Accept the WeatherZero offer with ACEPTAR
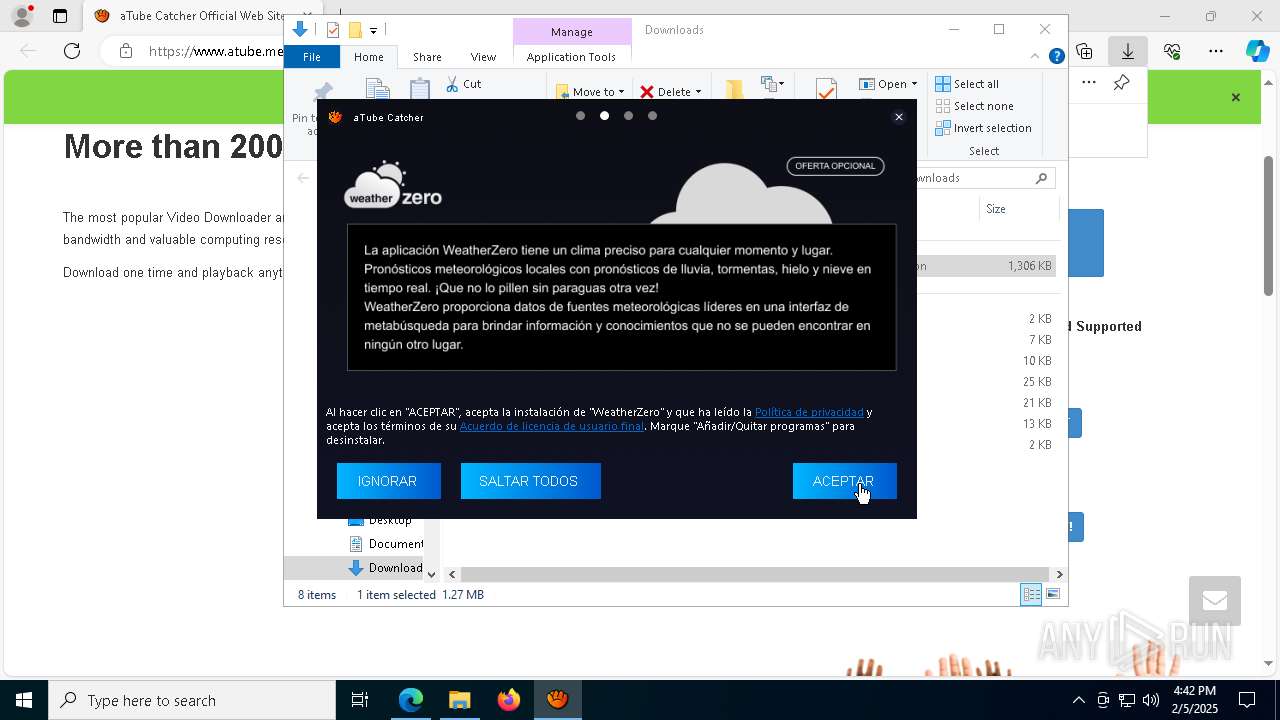The image size is (1280, 720). [x=844, y=481]
